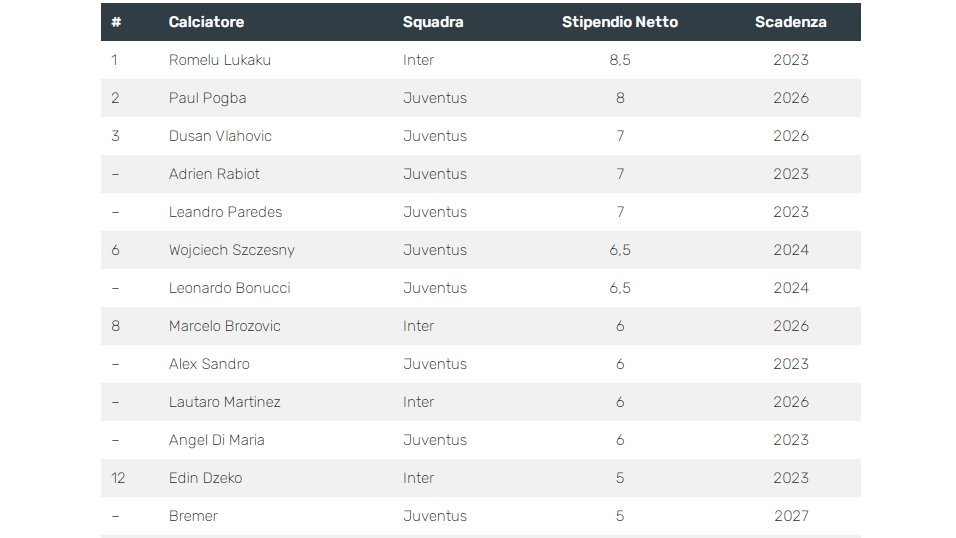956x538 pixels.
Task: Click Lukaku's 8,5 salary value
Action: tap(620, 60)
